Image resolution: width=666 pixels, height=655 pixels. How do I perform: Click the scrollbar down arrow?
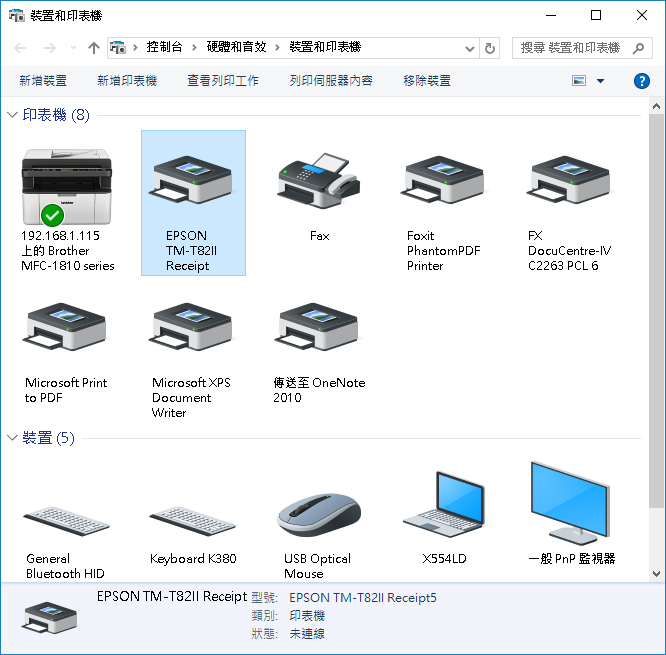point(656,574)
